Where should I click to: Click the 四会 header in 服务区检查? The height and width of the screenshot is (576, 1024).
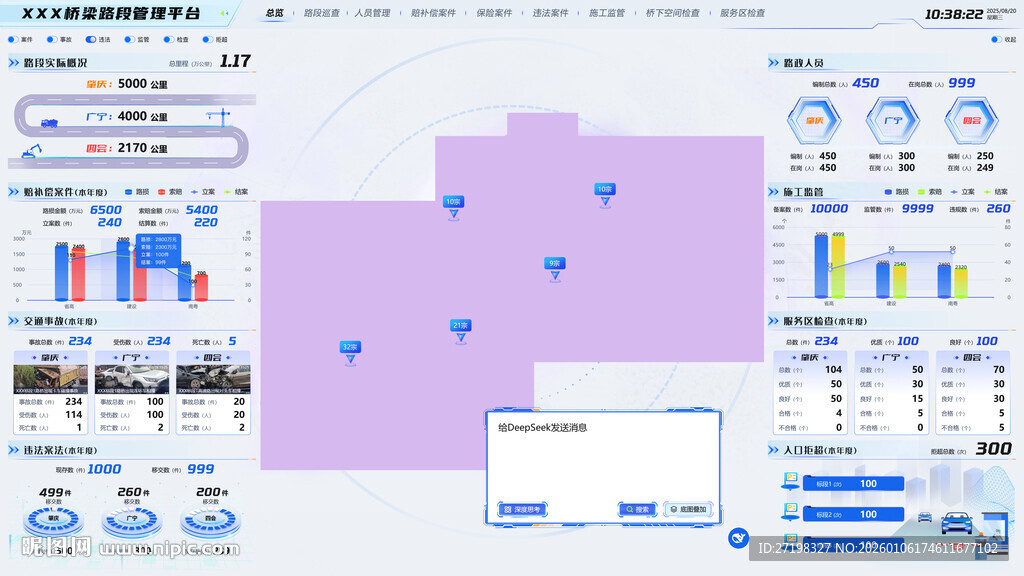(972, 357)
